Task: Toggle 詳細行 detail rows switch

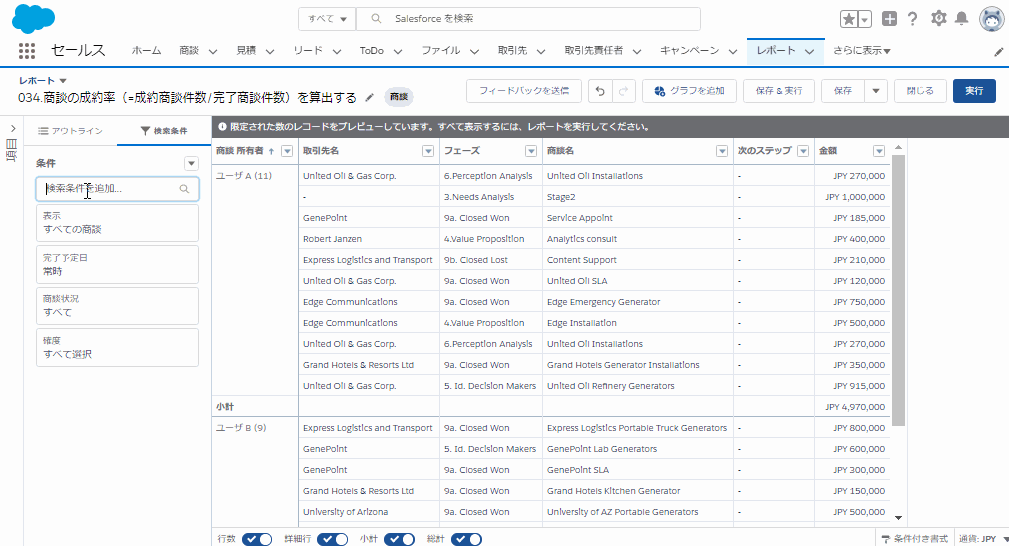Action: pyautogui.click(x=332, y=539)
